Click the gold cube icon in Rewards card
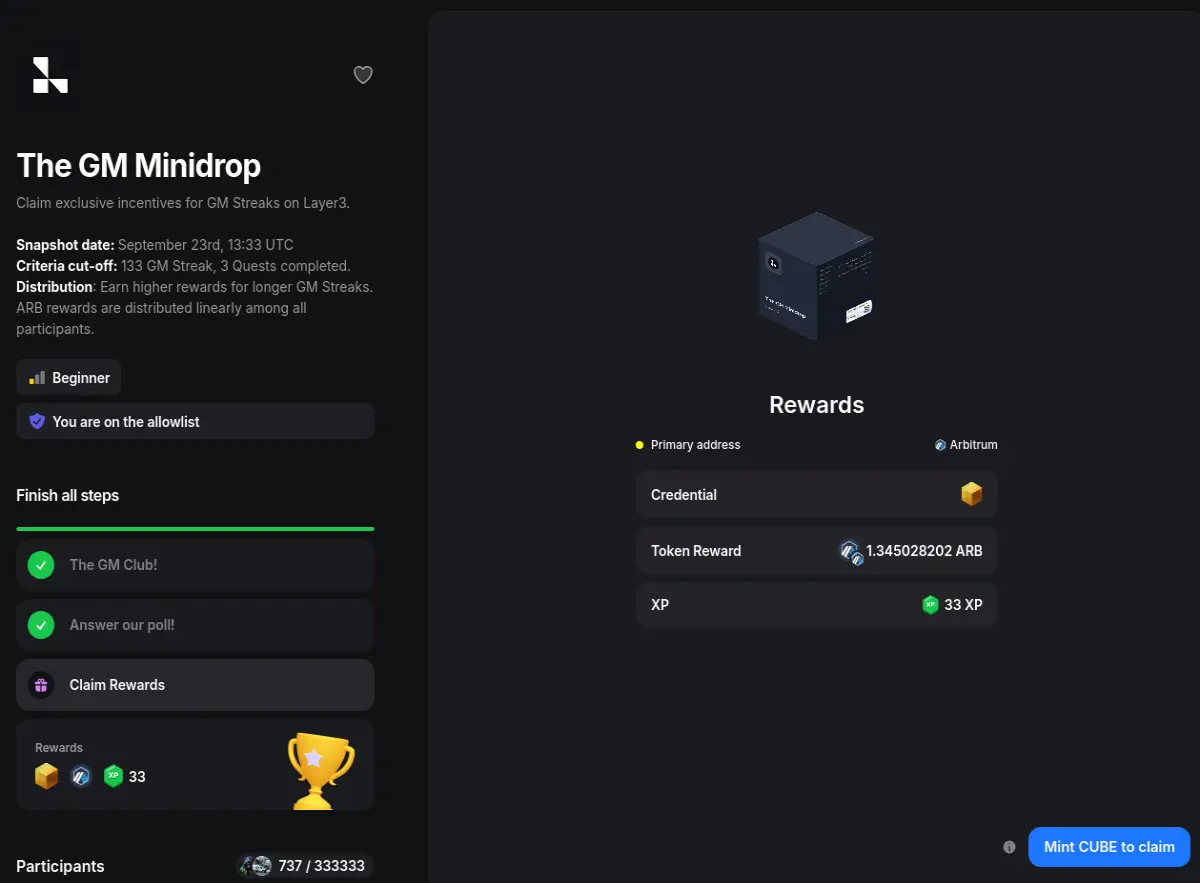Image resolution: width=1200 pixels, height=883 pixels. pyautogui.click(x=47, y=776)
